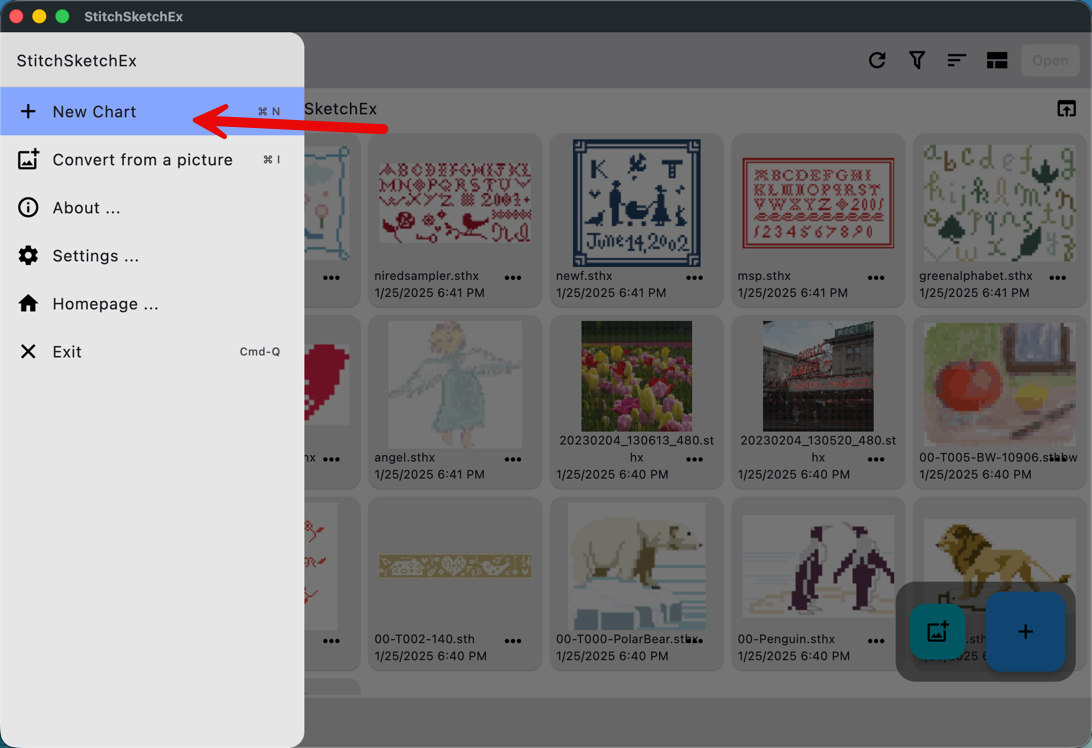Select the niredsampler red alphabet thumbnail

coord(455,203)
